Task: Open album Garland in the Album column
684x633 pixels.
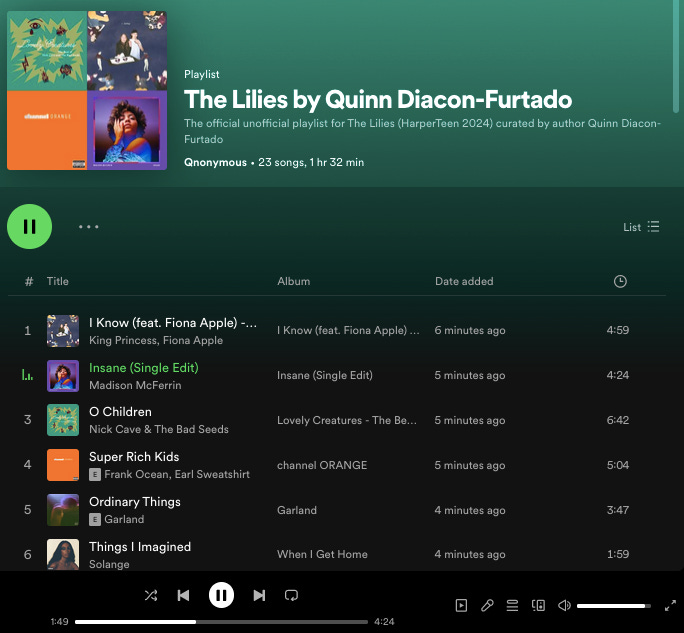Action: 297,510
